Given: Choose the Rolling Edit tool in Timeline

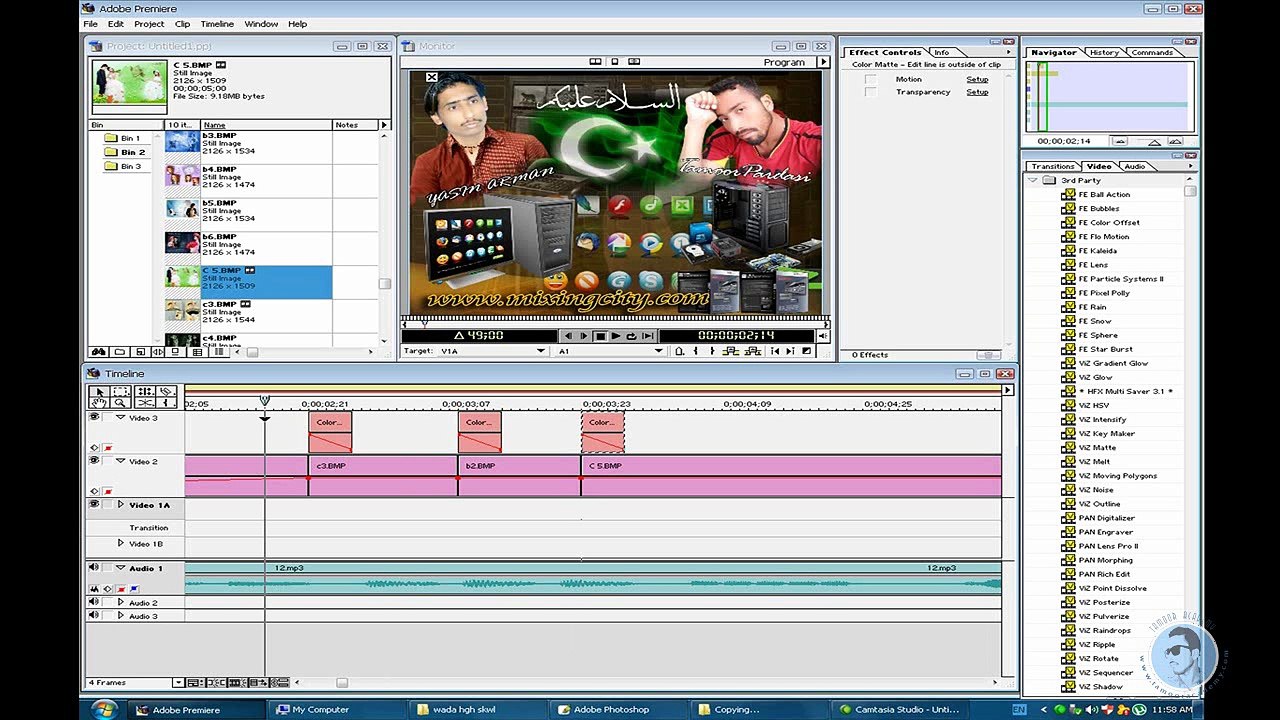Looking at the screenshot, I should pyautogui.click(x=145, y=391).
